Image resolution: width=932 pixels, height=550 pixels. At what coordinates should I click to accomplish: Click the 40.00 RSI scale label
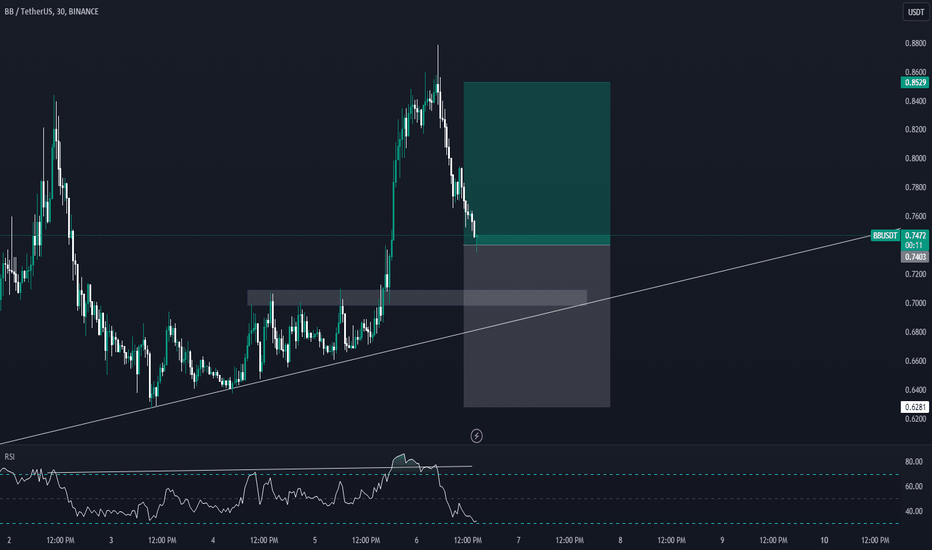pyautogui.click(x=914, y=511)
